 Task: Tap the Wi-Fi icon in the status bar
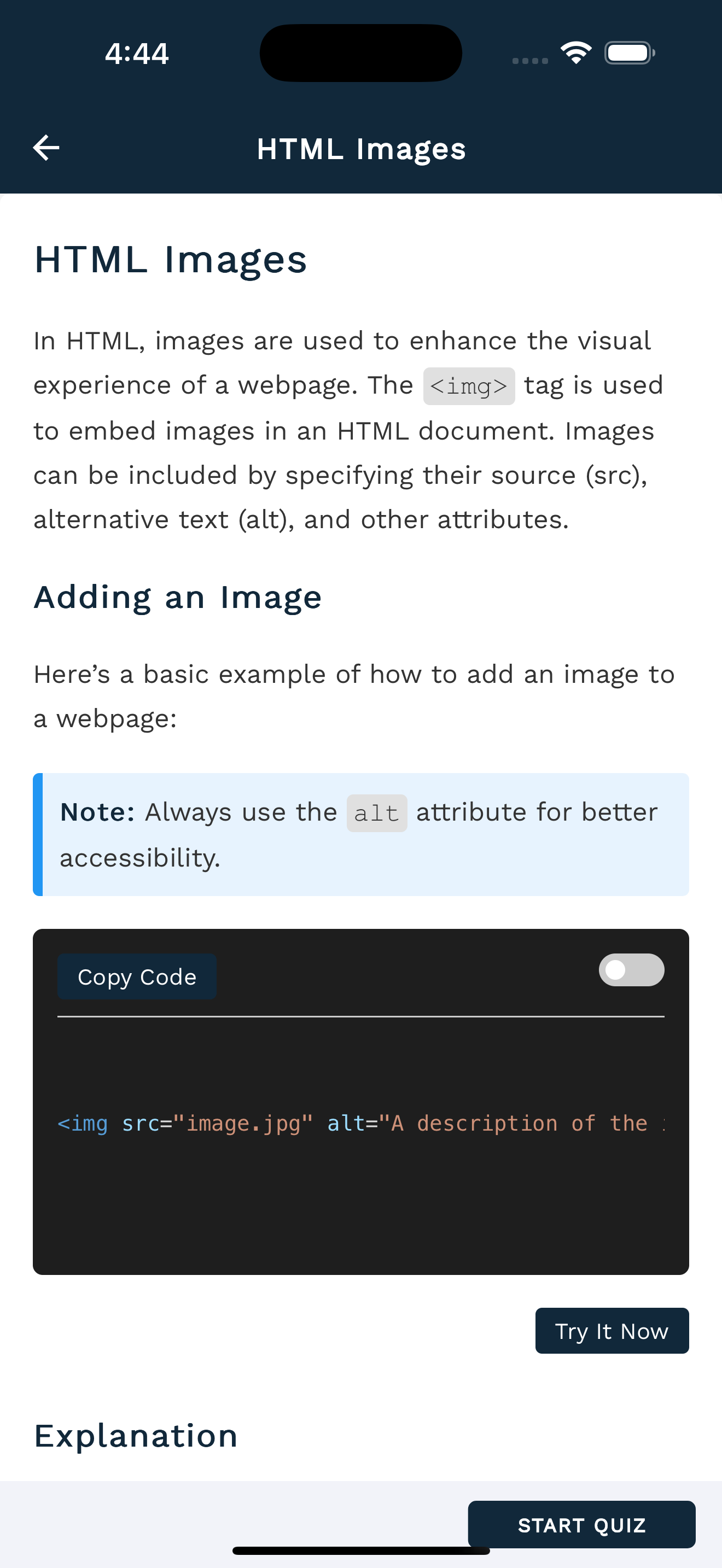click(577, 52)
